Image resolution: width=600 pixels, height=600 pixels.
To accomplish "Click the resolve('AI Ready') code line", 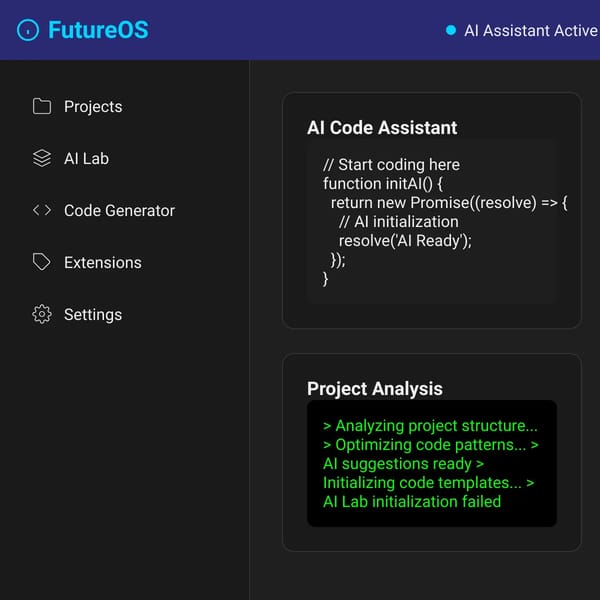I will coord(406,241).
